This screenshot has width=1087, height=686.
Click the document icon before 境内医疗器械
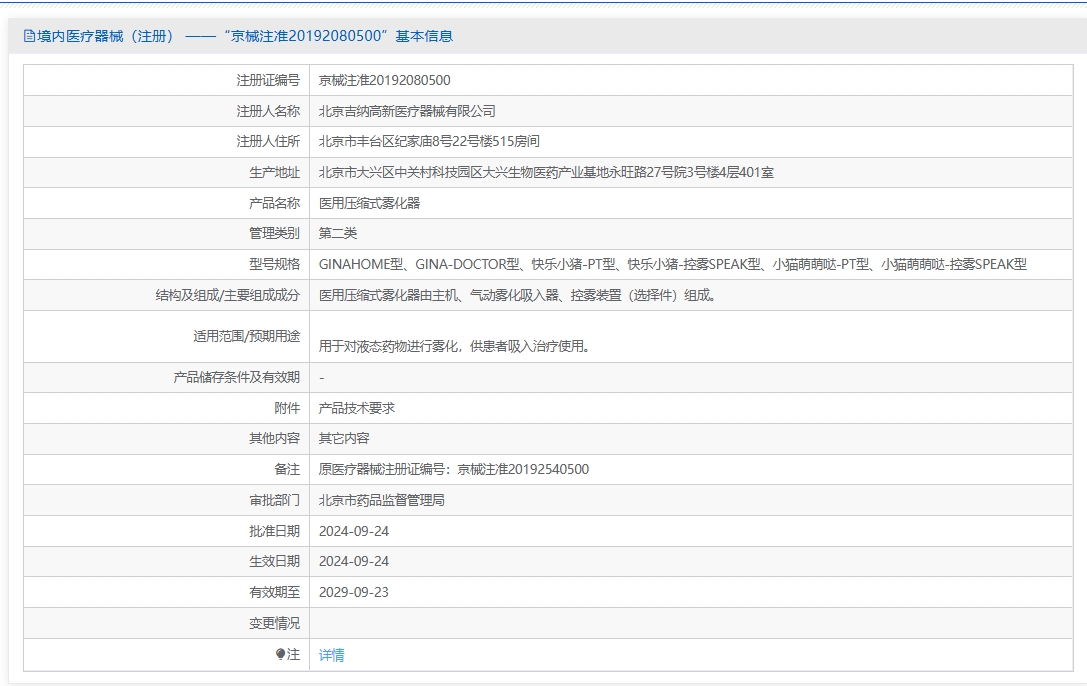click(29, 36)
